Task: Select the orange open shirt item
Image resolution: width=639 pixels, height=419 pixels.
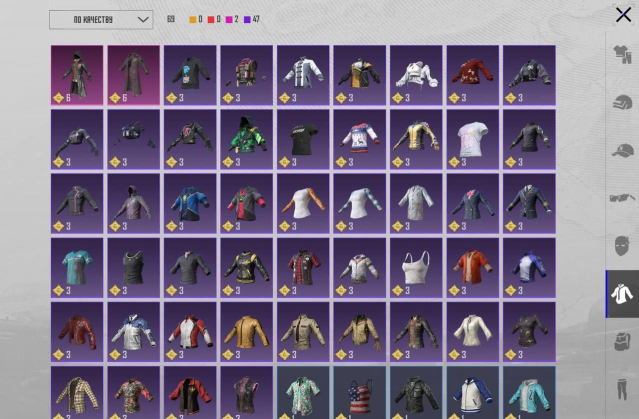Action: coord(473,268)
